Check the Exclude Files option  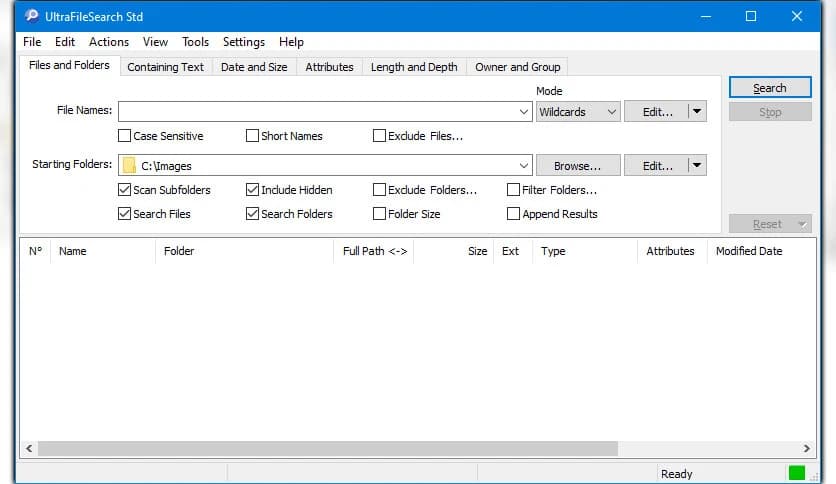379,136
